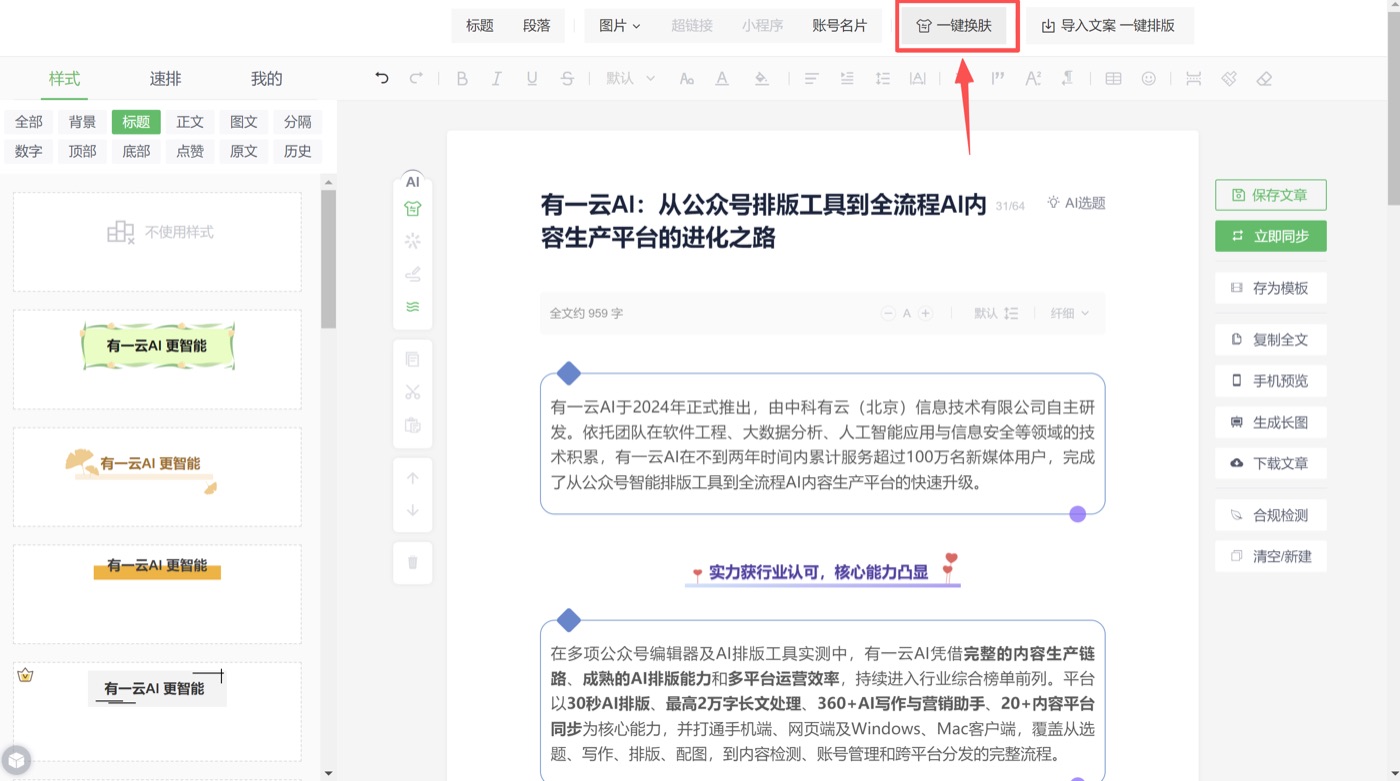Click 导入文案 一键排版 button

1110,26
